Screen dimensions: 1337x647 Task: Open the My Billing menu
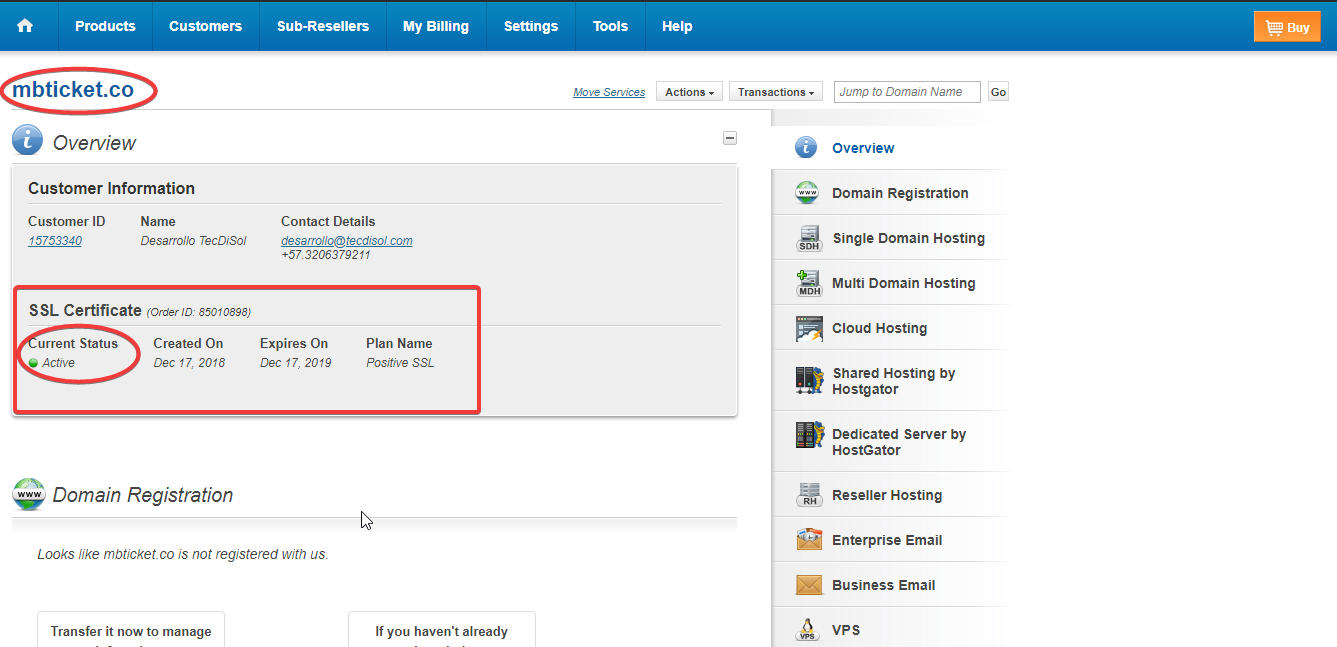(436, 26)
